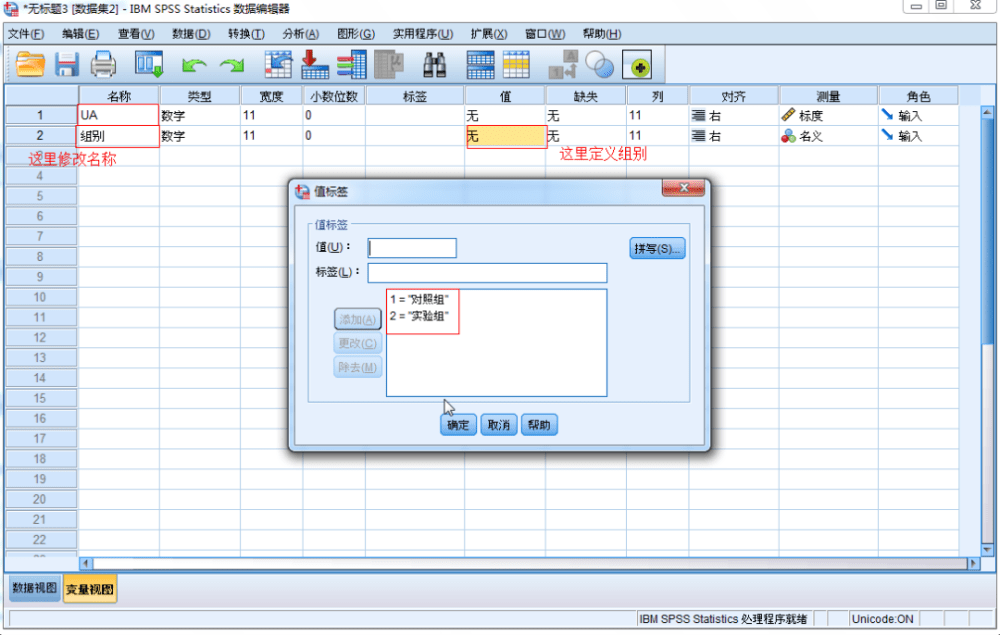1000x635 pixels.
Task: Click 确定 in the value labels dialog
Action: click(x=458, y=425)
